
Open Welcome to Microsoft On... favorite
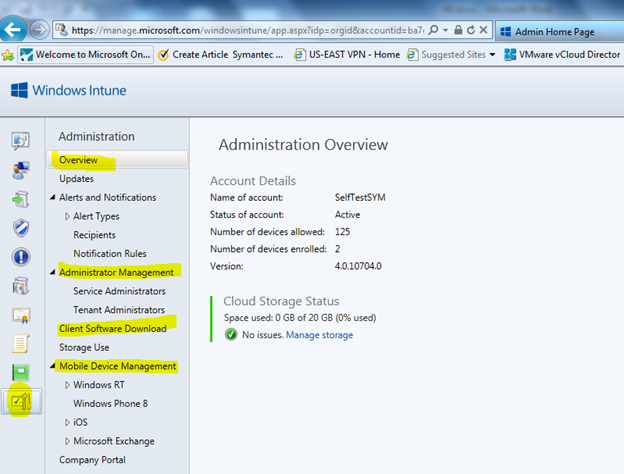point(86,55)
